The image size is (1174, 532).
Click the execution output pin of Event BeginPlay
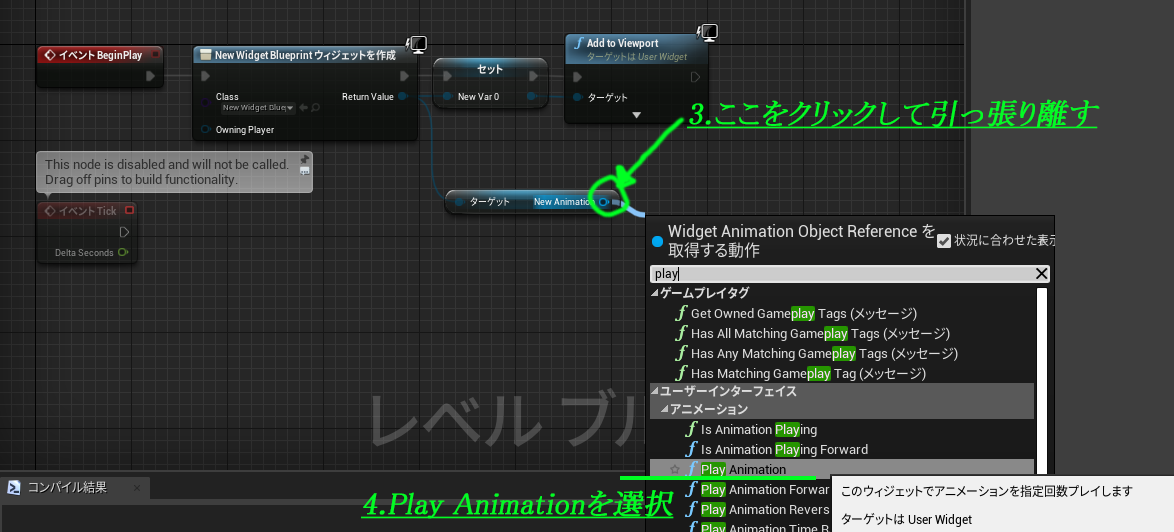(150, 76)
